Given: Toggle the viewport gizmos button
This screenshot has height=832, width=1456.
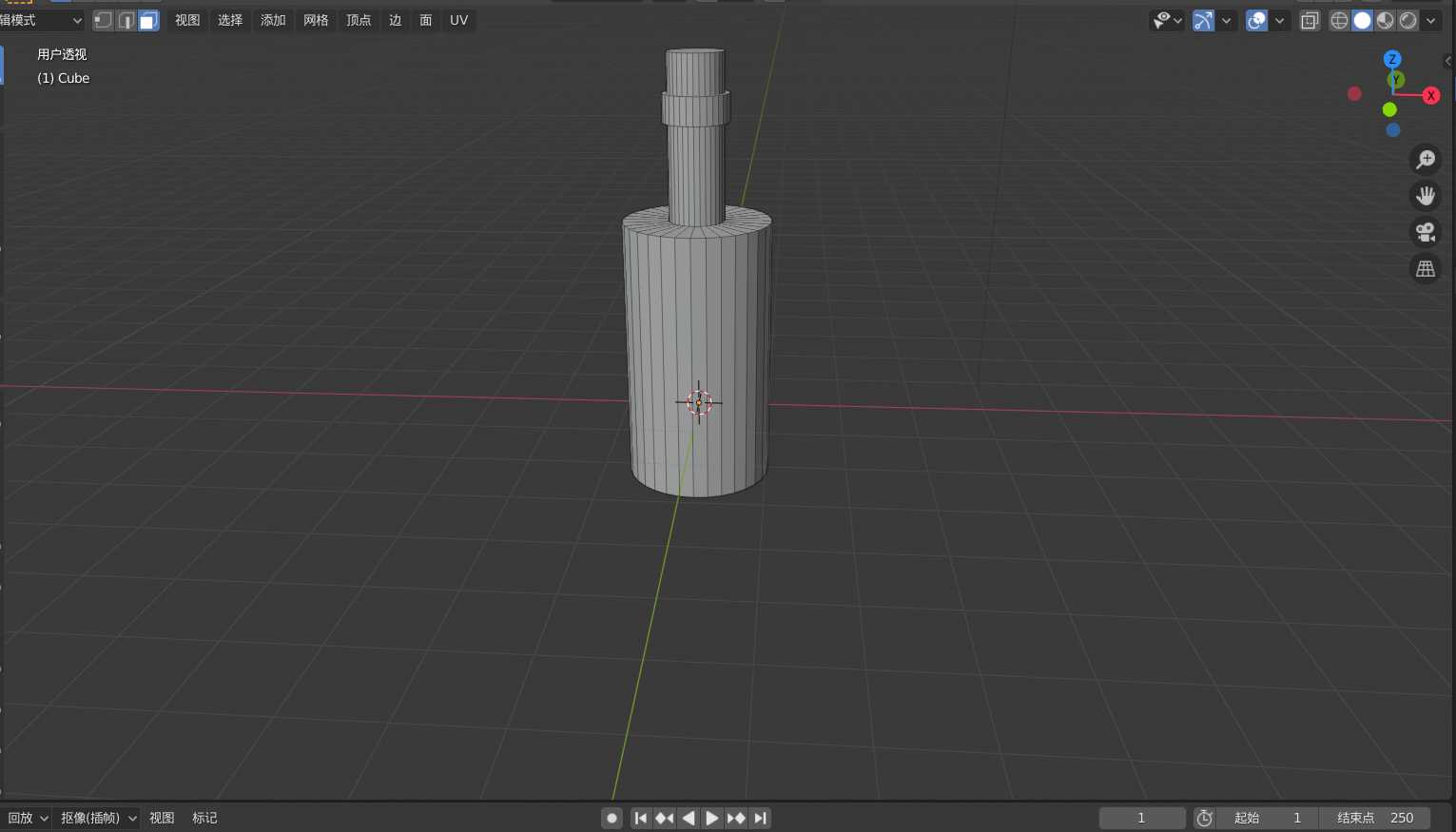Looking at the screenshot, I should (x=1204, y=20).
